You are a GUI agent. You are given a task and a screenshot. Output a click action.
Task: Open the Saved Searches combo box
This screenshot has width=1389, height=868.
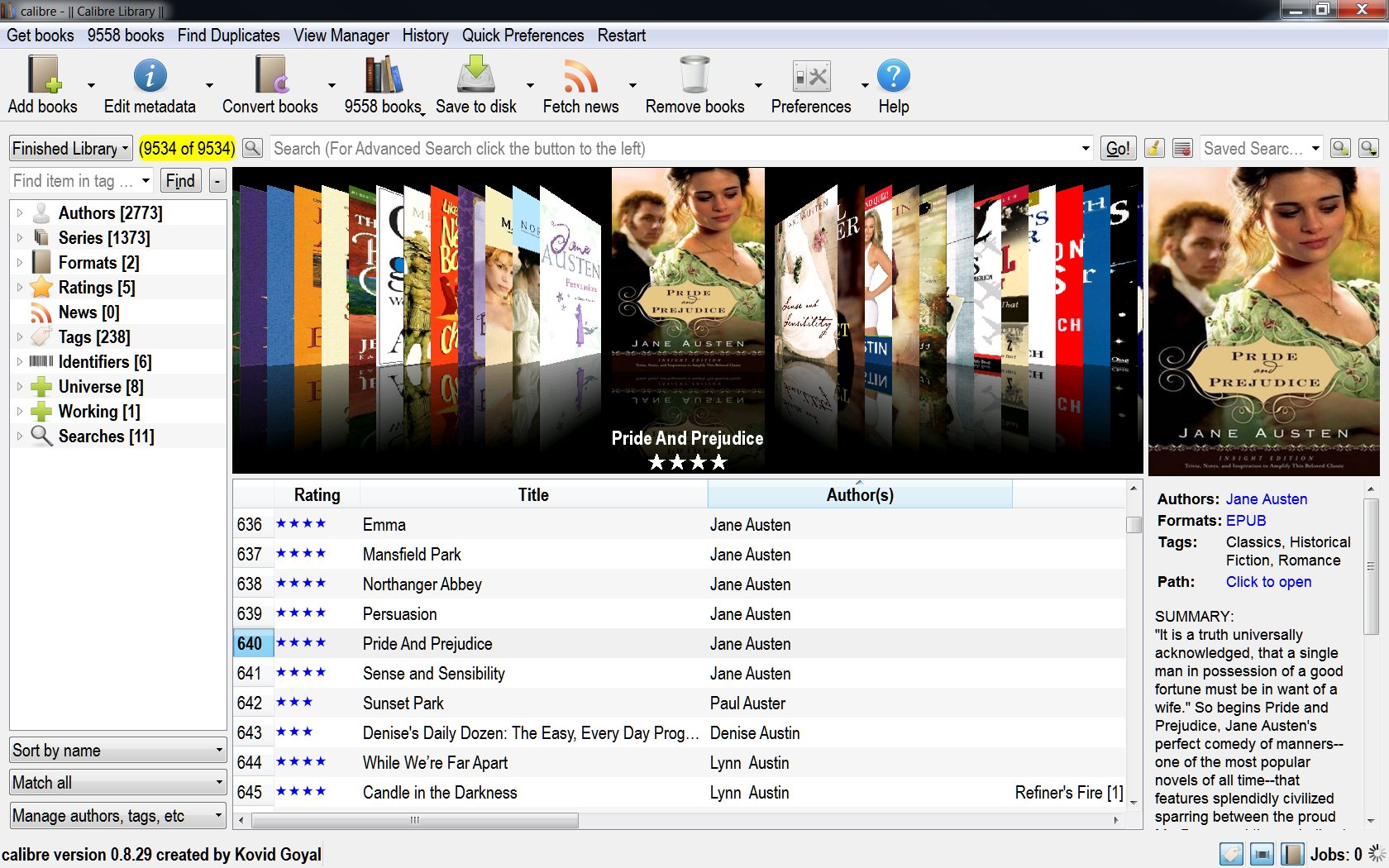tap(1262, 148)
